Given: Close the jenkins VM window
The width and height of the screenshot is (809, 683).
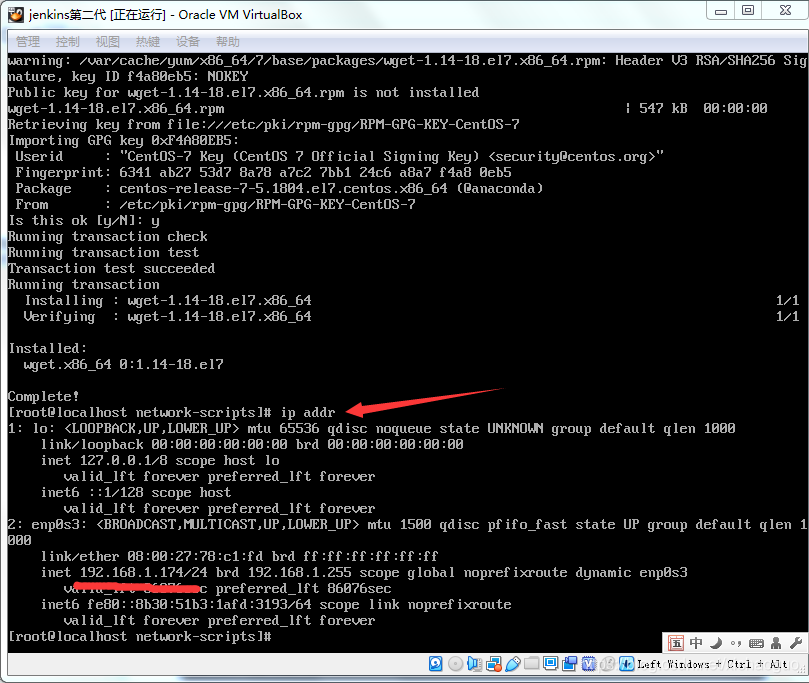Looking at the screenshot, I should (785, 10).
